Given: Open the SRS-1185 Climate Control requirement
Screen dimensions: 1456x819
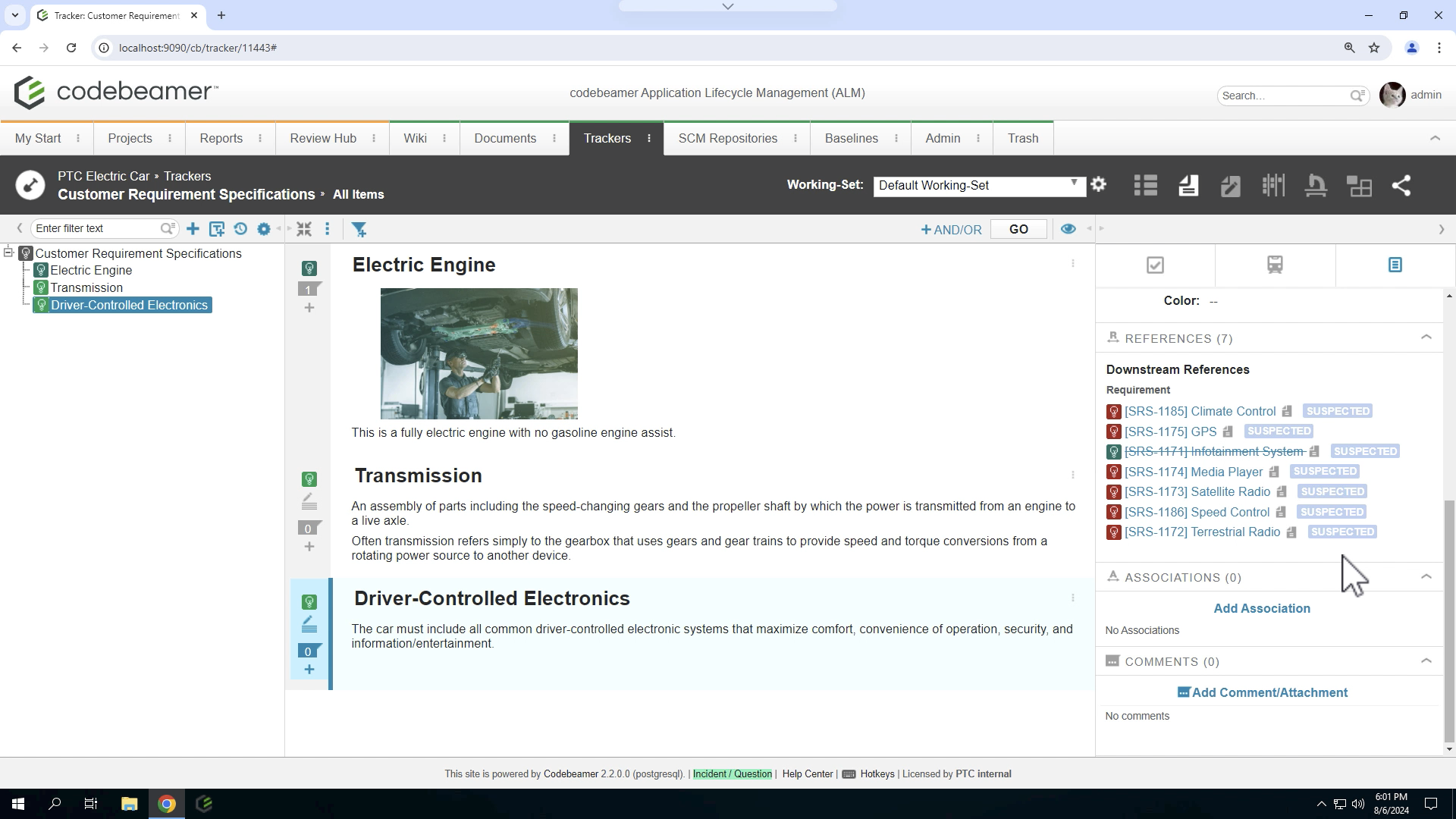Looking at the screenshot, I should 1200,411.
